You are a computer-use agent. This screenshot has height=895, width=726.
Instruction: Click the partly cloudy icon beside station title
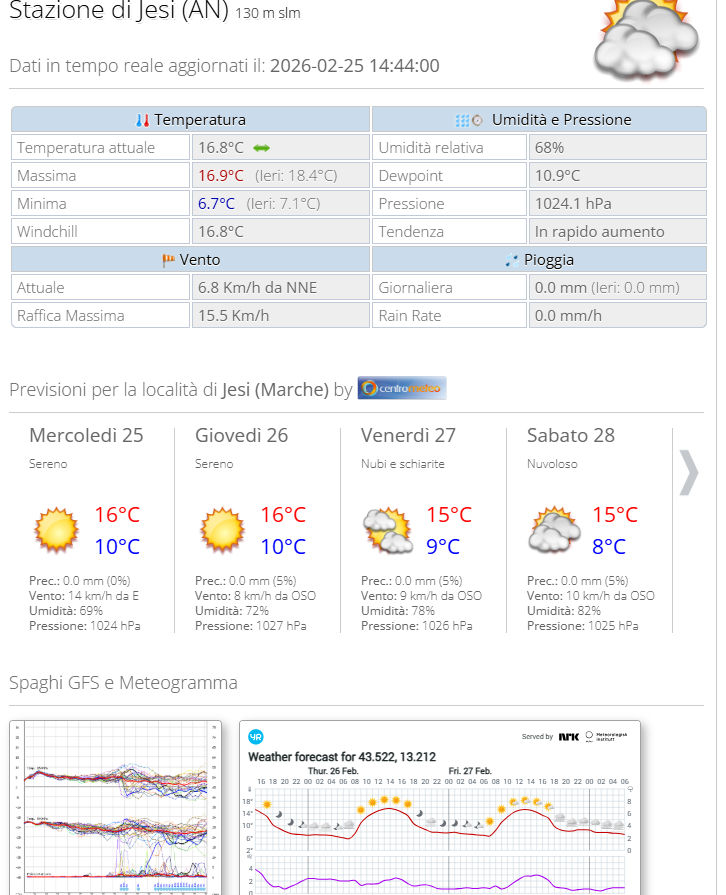(x=645, y=40)
